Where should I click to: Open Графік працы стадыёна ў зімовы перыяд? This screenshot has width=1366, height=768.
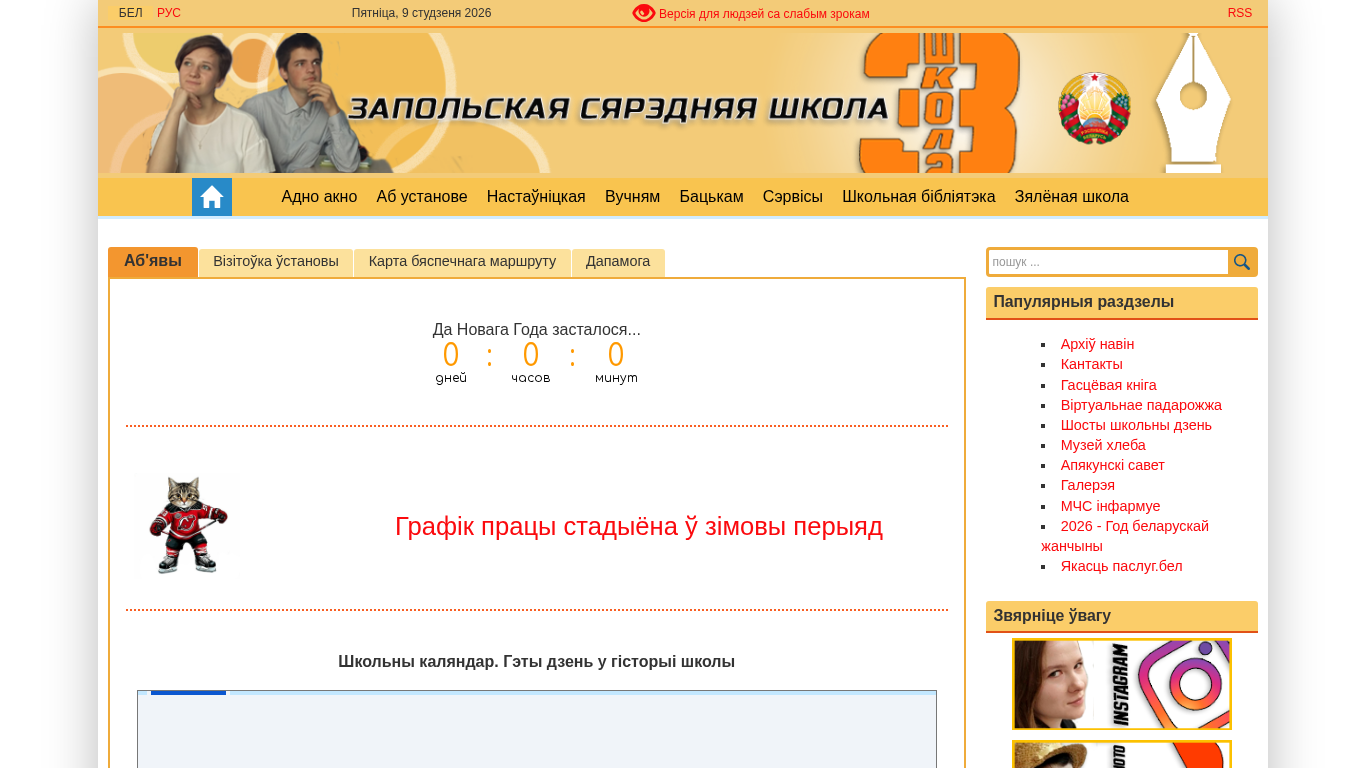pos(639,526)
